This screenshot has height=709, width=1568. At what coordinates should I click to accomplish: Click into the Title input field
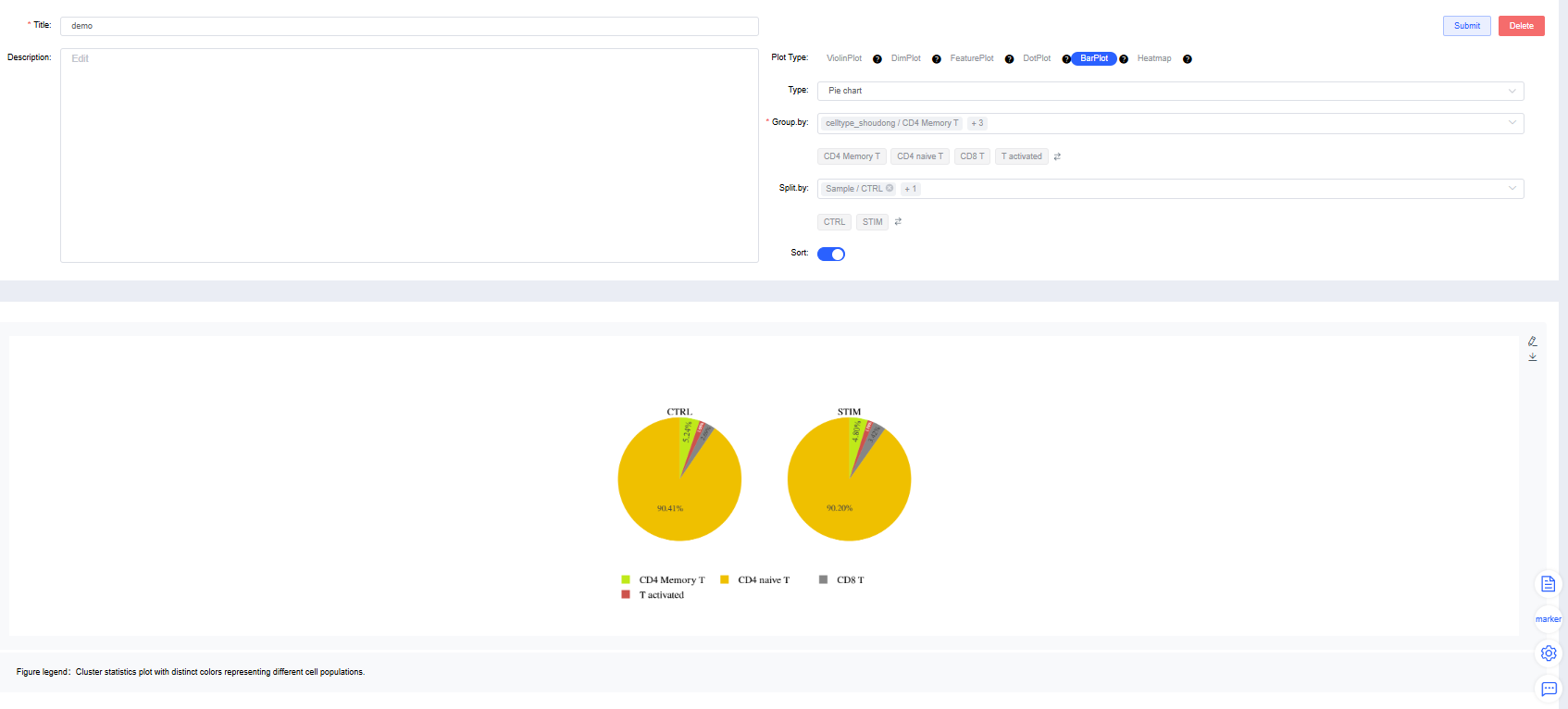(409, 26)
